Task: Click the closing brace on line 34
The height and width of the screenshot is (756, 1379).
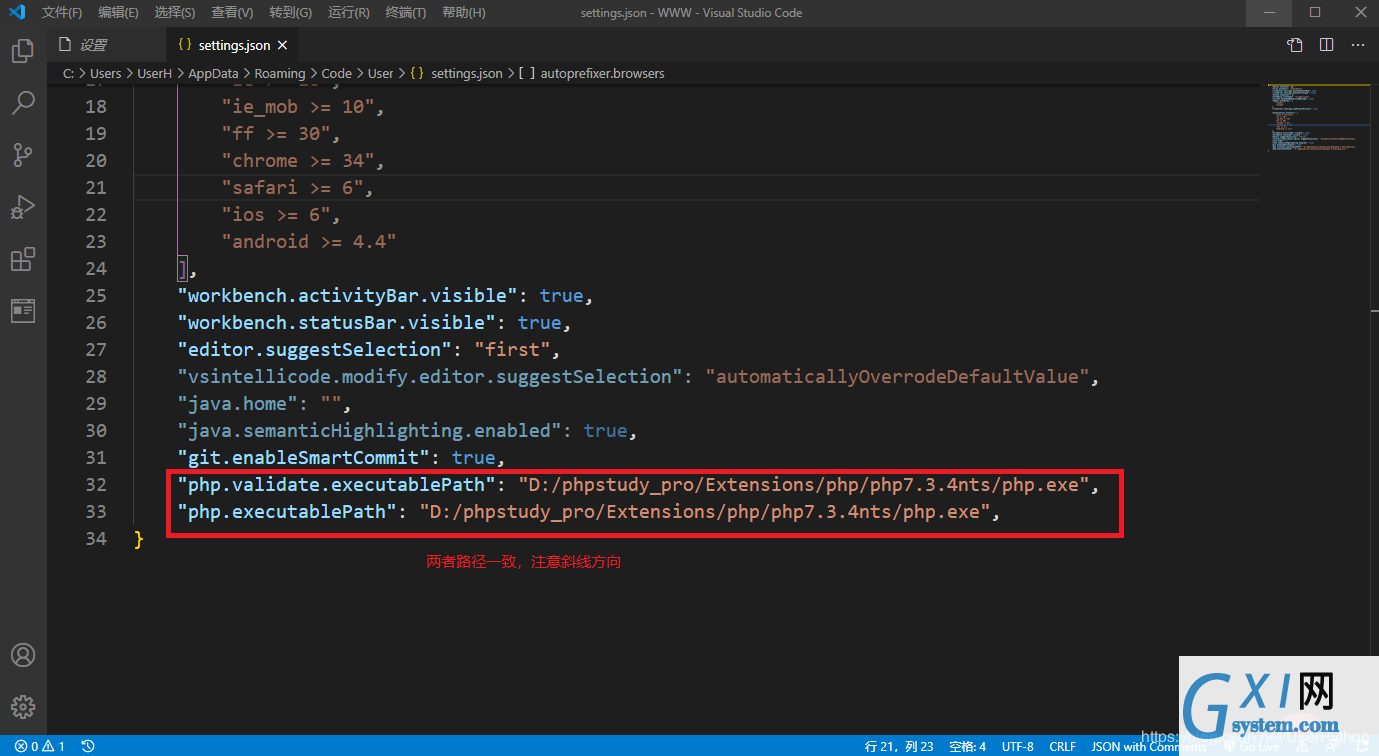Action: 139,539
